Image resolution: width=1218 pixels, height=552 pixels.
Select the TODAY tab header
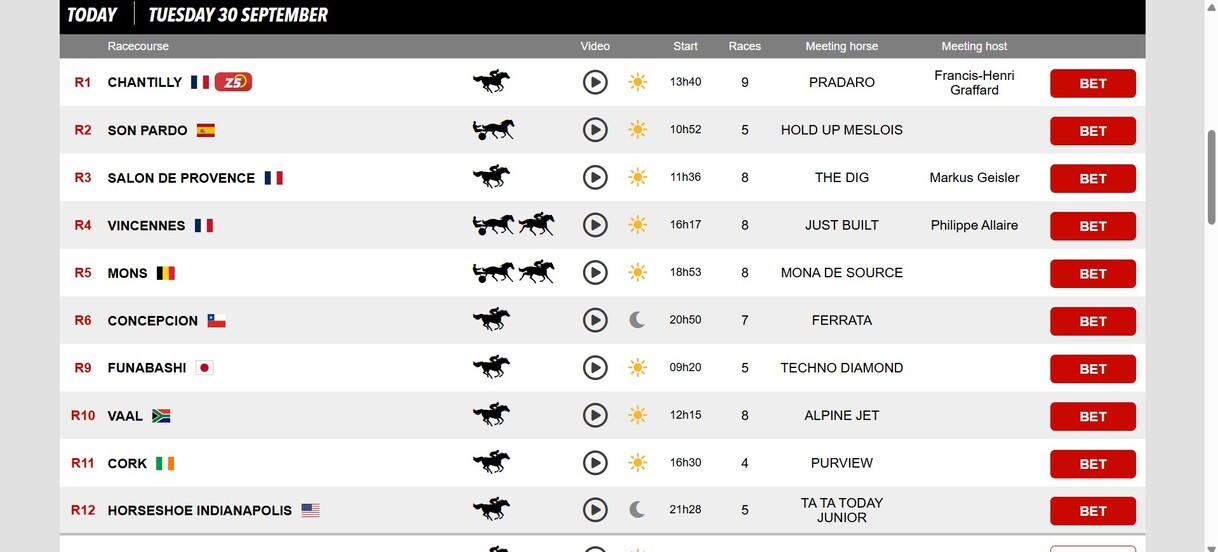(x=92, y=15)
